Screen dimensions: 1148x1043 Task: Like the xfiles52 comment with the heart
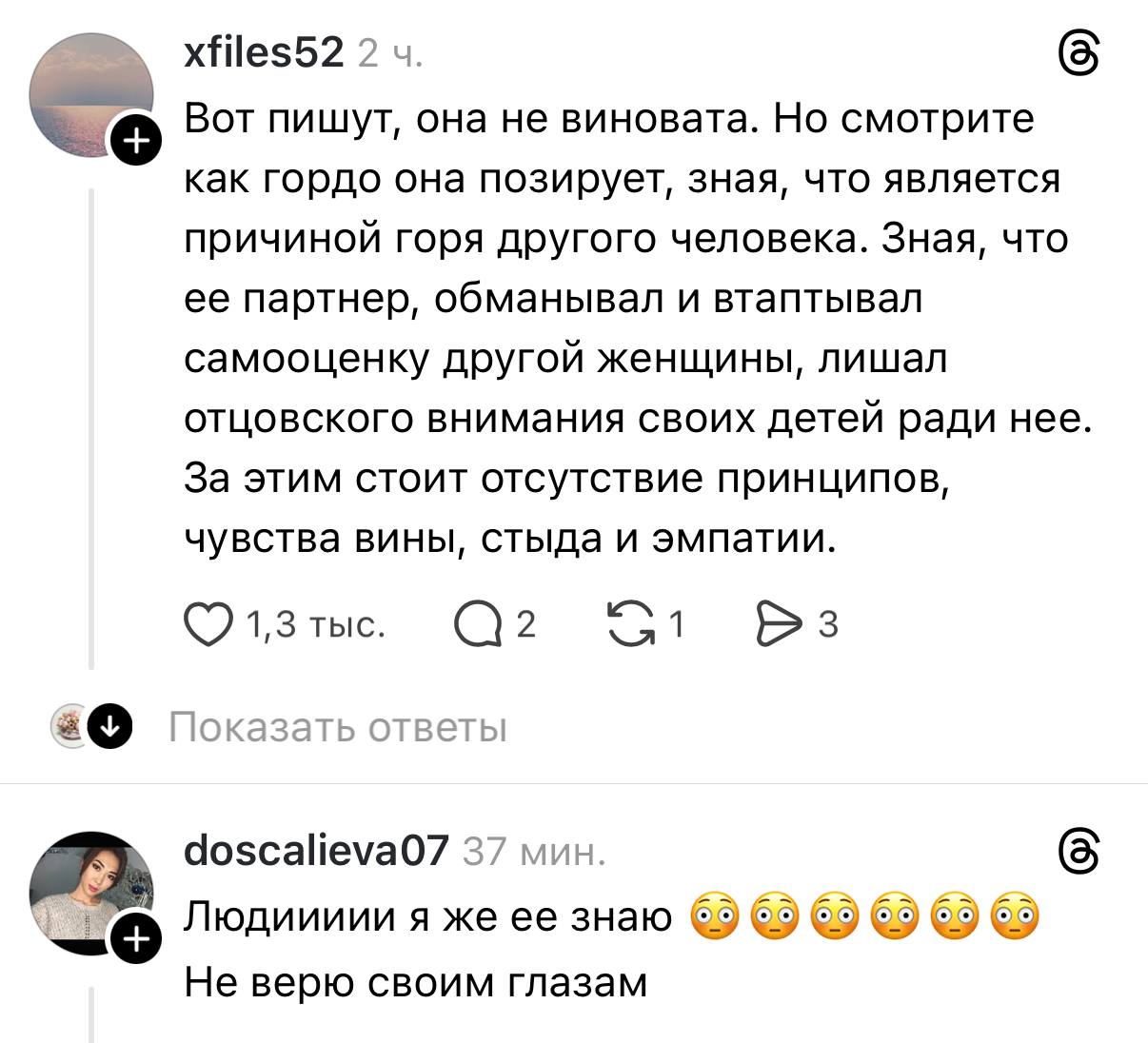[x=208, y=624]
